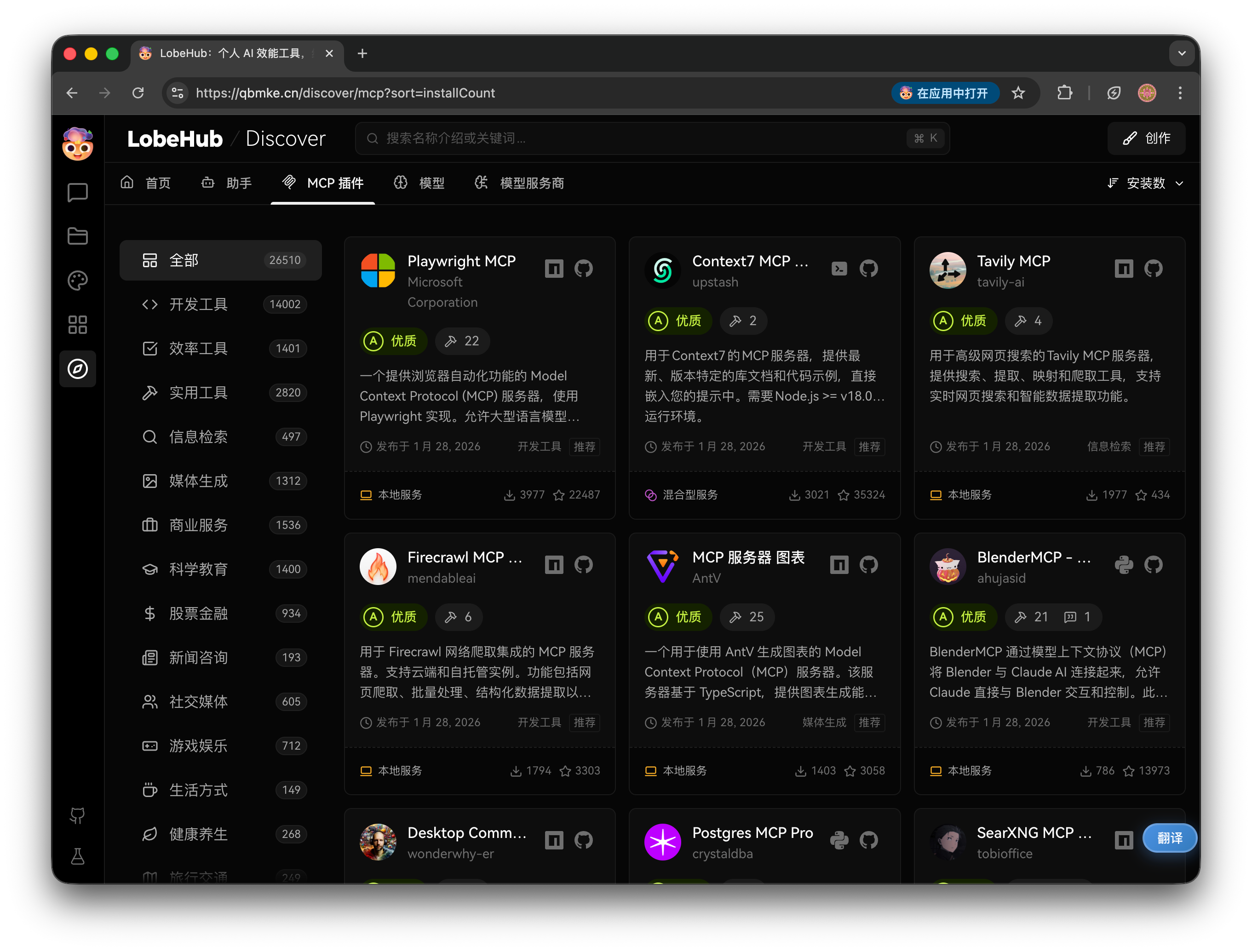Bookmark this page with the star icon

1018,93
